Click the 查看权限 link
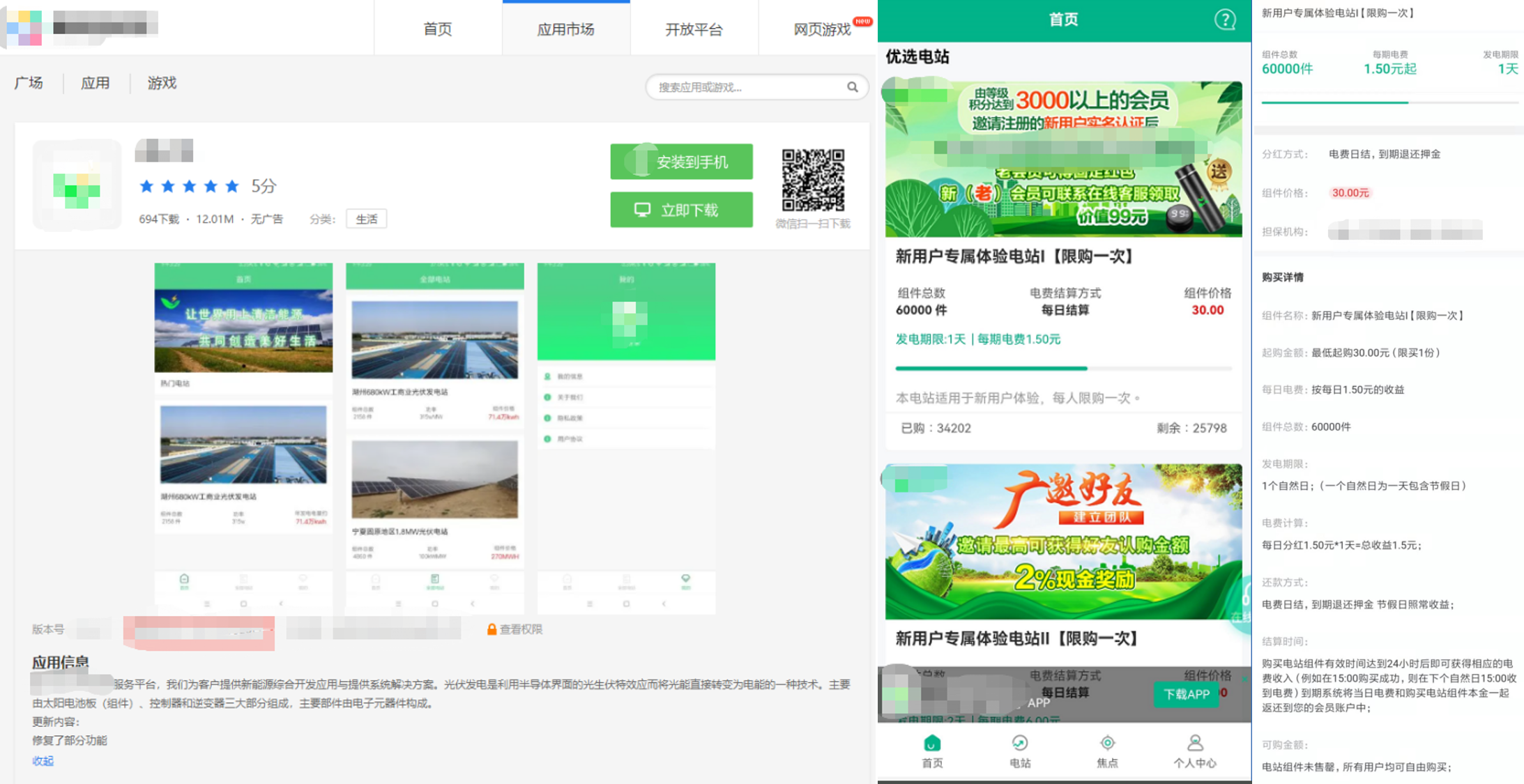 click(x=521, y=629)
